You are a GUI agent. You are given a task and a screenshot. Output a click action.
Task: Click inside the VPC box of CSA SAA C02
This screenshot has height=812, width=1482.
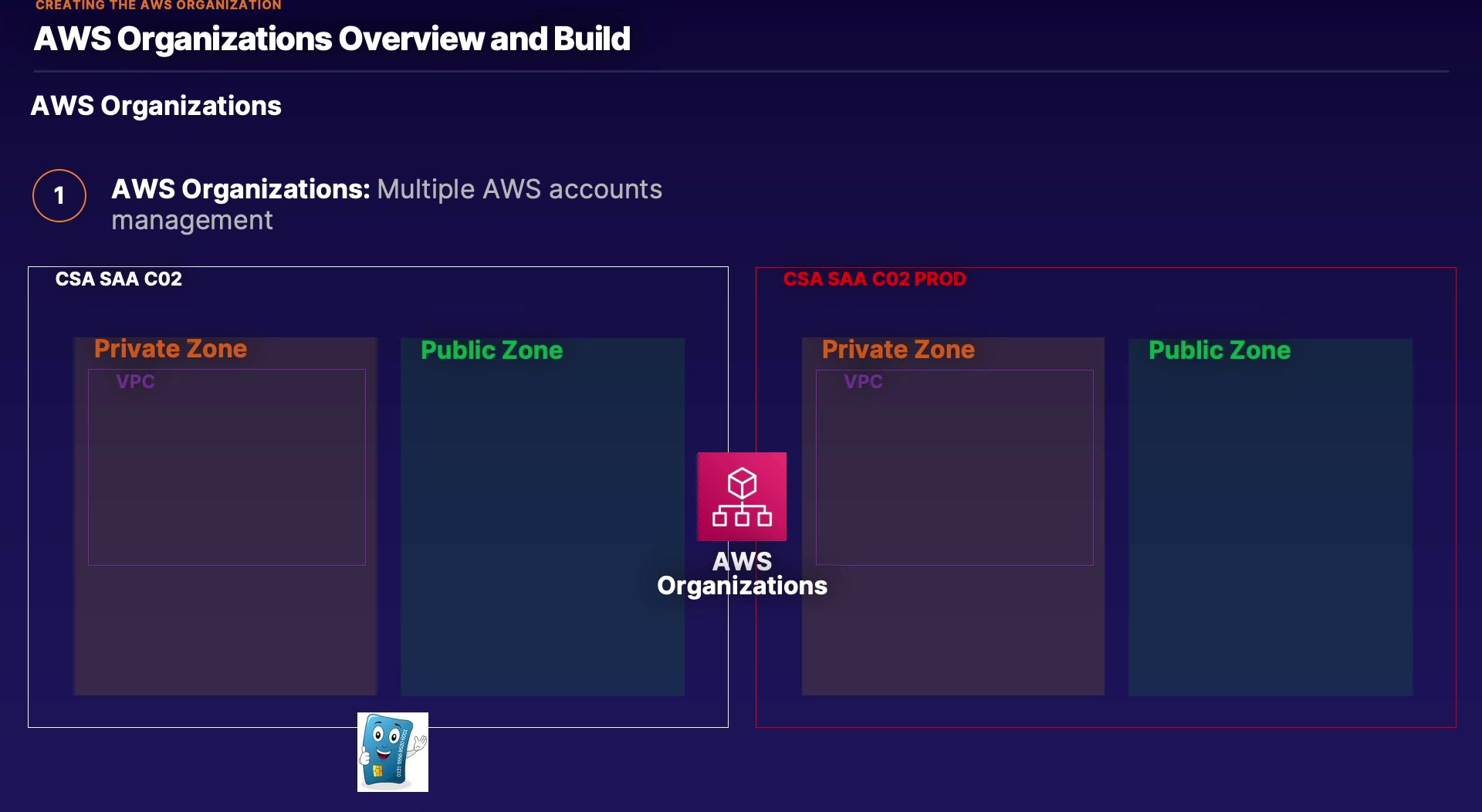(227, 479)
